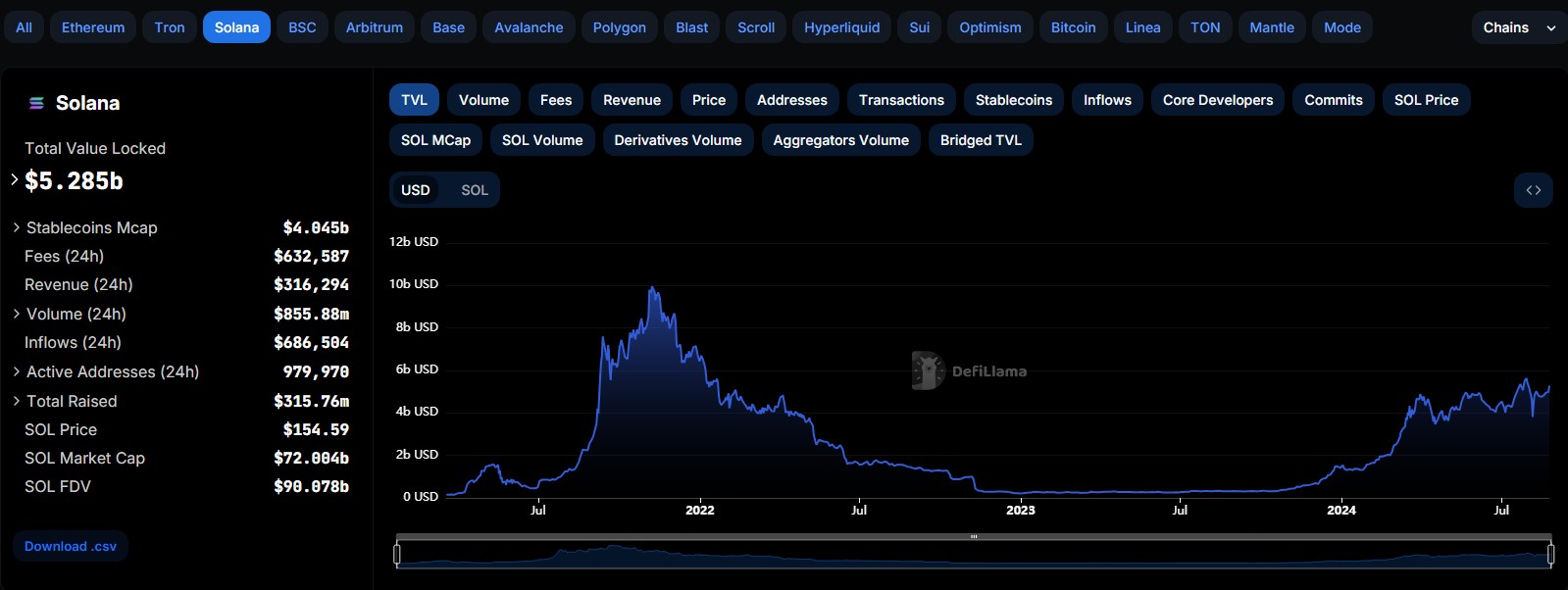This screenshot has height=590, width=1568.
Task: Show Addresses on the chart
Action: pos(792,100)
